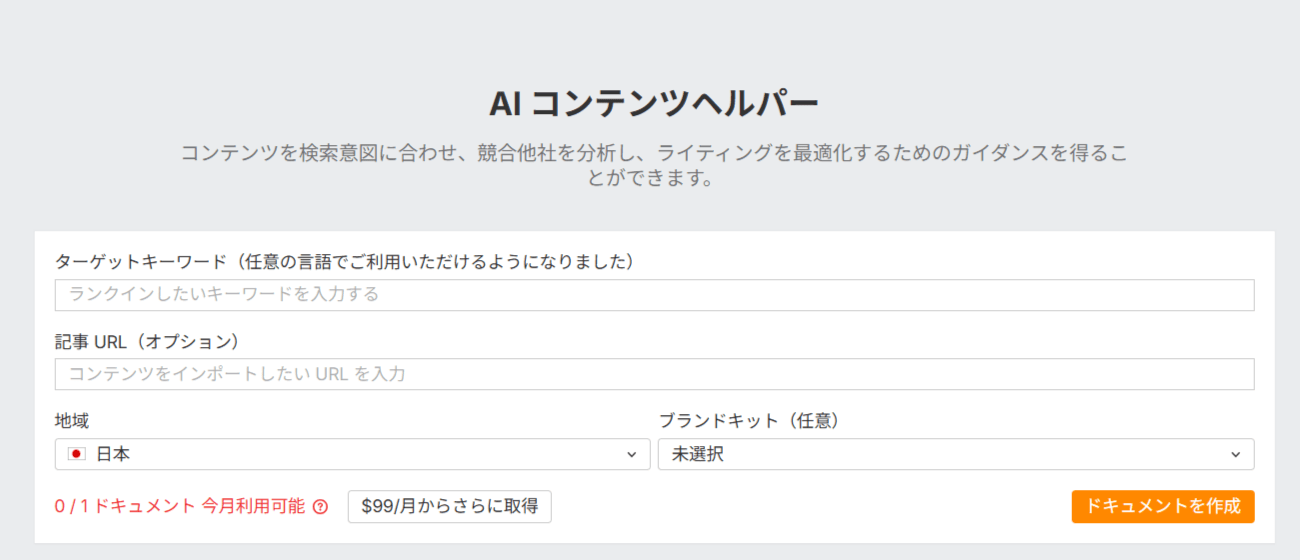Viewport: 1300px width, 560px height.
Task: Click the AI コンテンツヘルパー heading
Action: tap(654, 103)
